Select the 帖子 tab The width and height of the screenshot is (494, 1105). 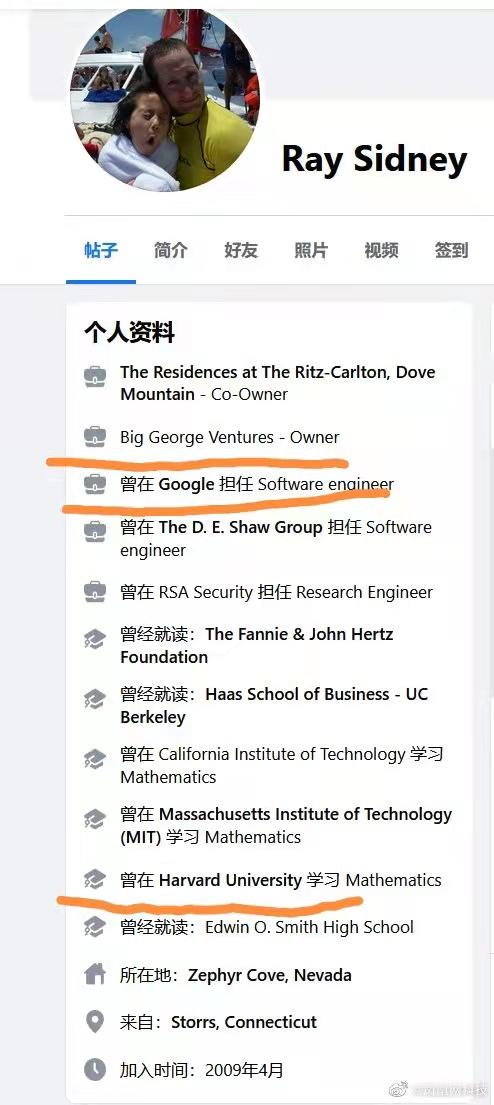point(101,250)
